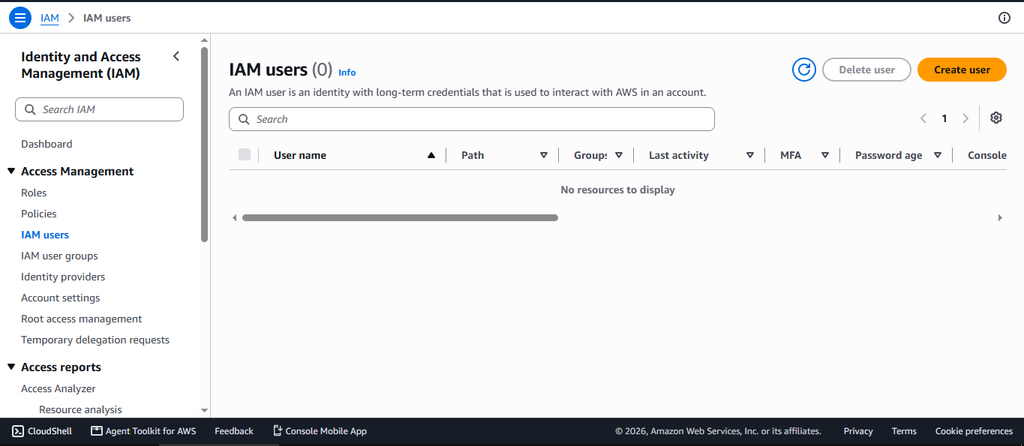
Task: Tick the select-all users checkbox
Action: click(x=244, y=155)
